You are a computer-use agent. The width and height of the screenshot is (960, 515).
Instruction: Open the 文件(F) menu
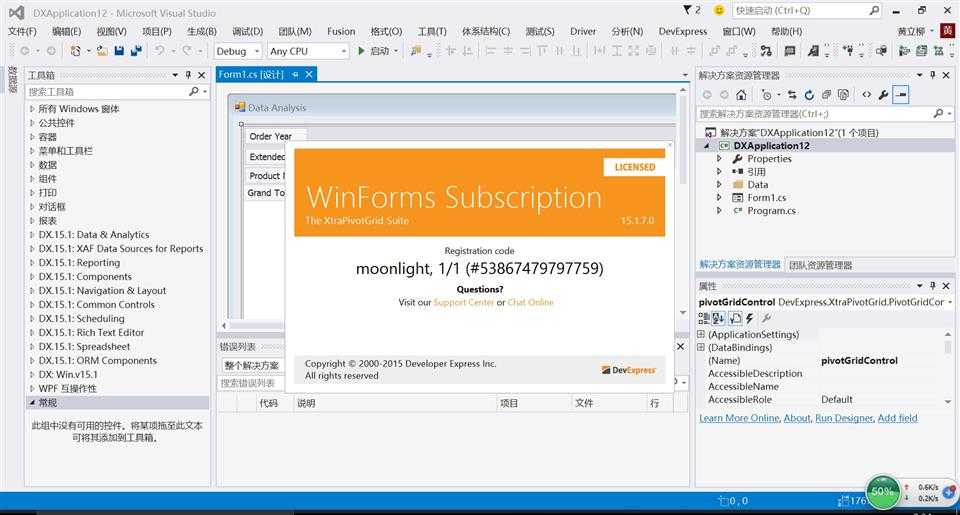[x=22, y=31]
